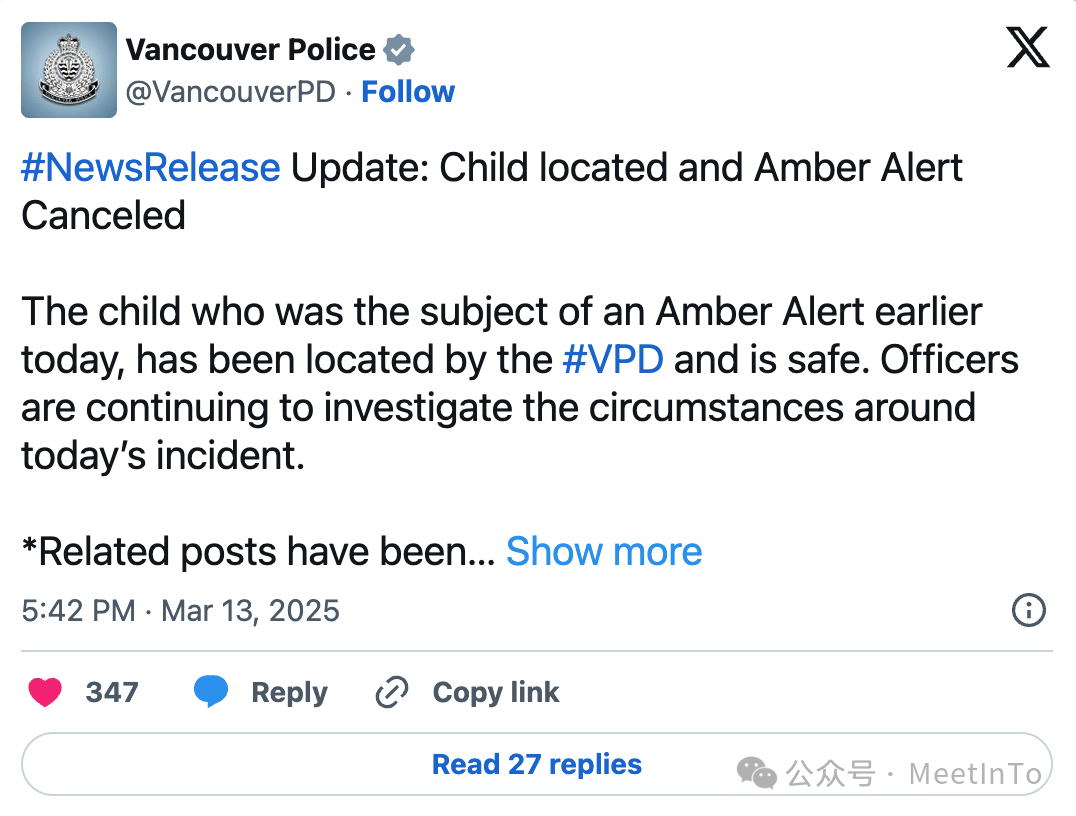Click the blue reply bubble icon
The height and width of the screenshot is (816, 1076).
click(x=211, y=691)
